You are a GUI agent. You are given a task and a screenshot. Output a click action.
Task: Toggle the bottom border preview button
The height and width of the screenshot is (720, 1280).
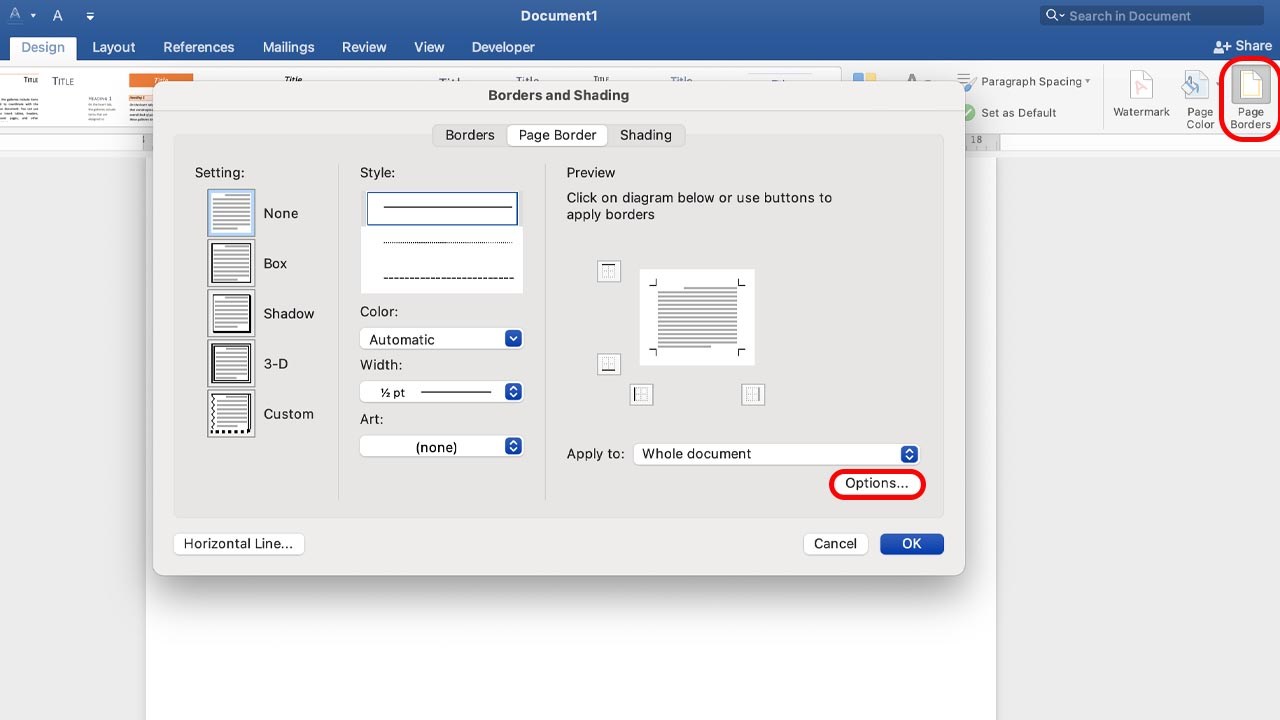pos(609,364)
